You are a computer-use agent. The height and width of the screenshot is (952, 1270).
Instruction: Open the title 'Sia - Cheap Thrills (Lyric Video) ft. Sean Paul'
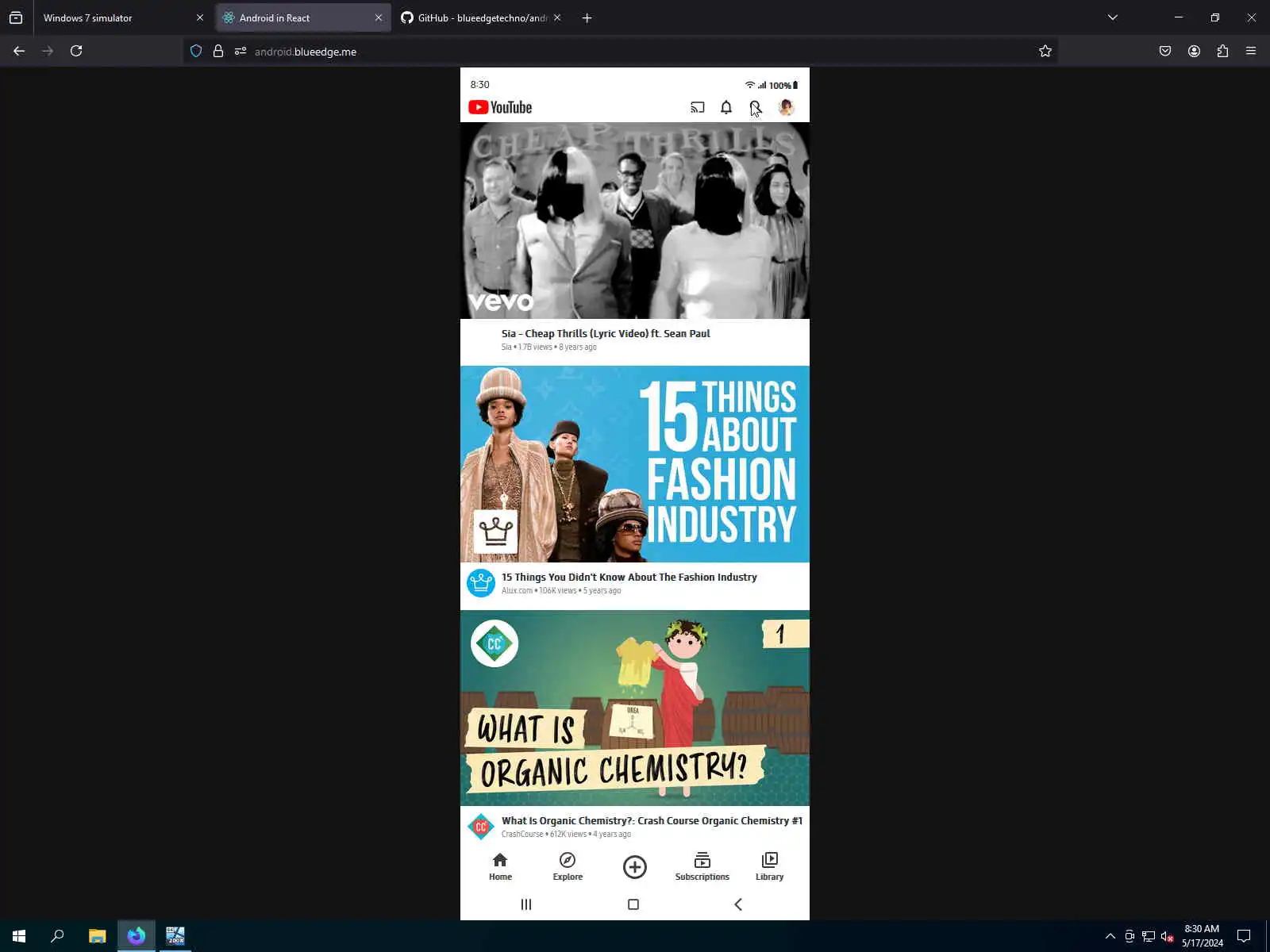click(606, 333)
